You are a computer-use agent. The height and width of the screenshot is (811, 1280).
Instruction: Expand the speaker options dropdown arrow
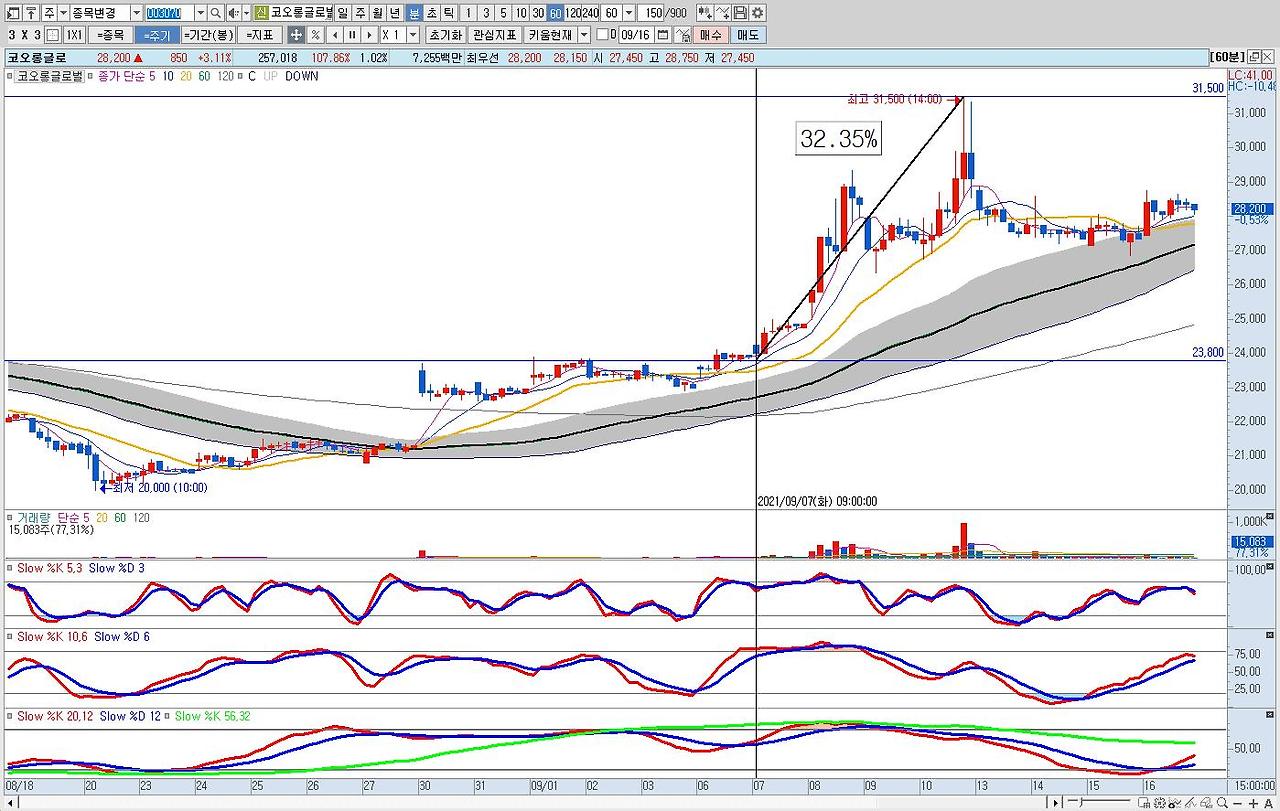245,13
